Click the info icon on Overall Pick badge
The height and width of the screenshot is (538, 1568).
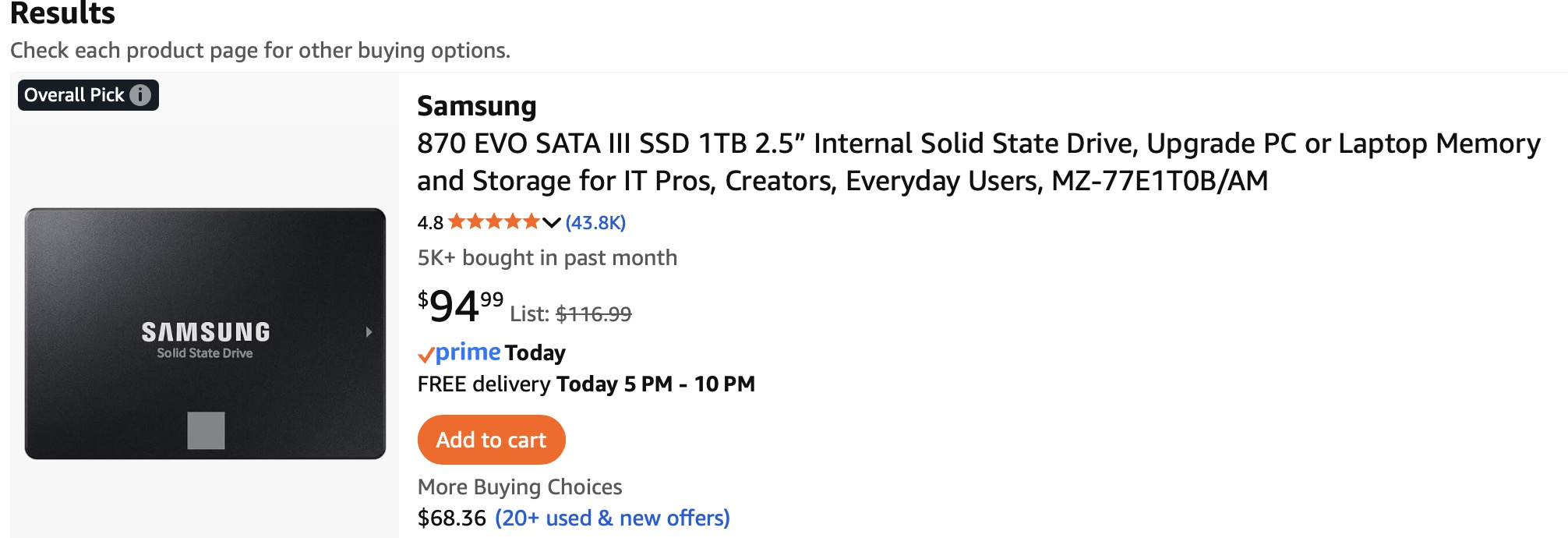point(140,95)
